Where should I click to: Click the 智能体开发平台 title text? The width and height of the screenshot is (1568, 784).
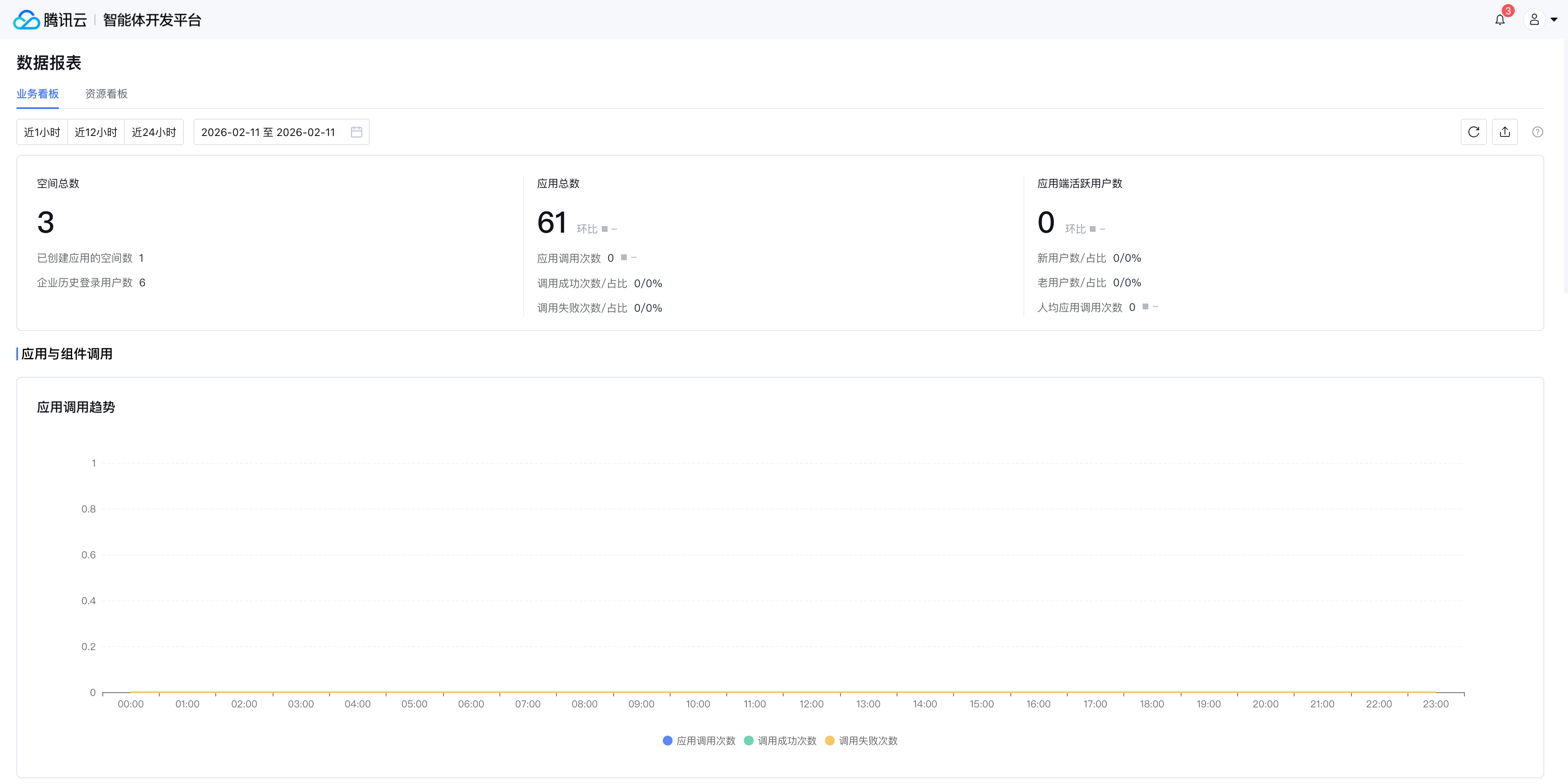152,20
